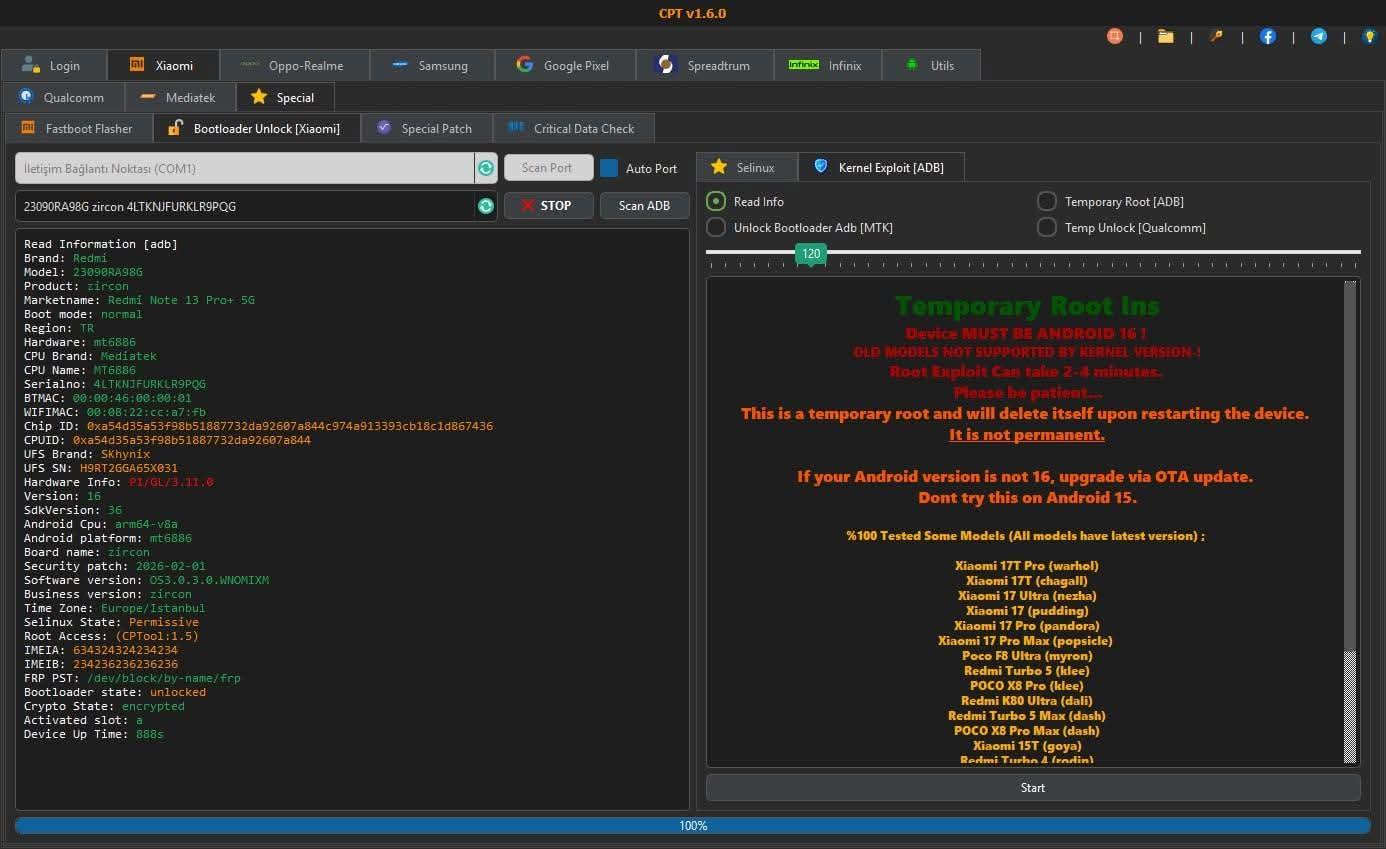Select the Temp Unlock [Qualcomm] radio option
This screenshot has height=849, width=1386.
(x=1047, y=227)
